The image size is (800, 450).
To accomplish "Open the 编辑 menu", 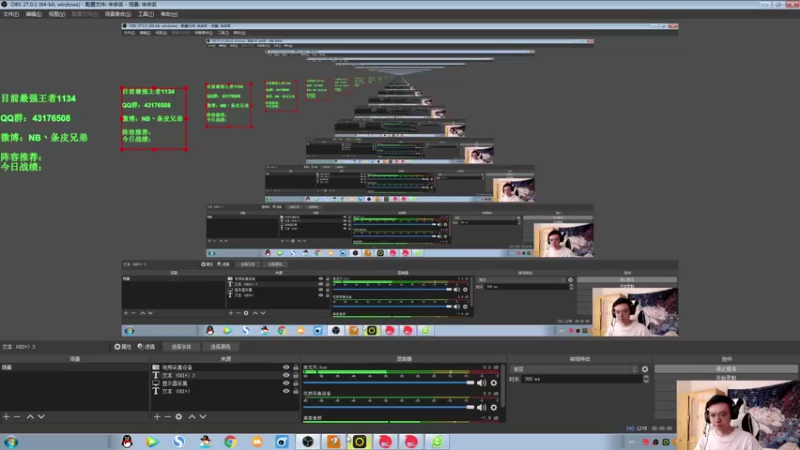I will click(x=34, y=14).
